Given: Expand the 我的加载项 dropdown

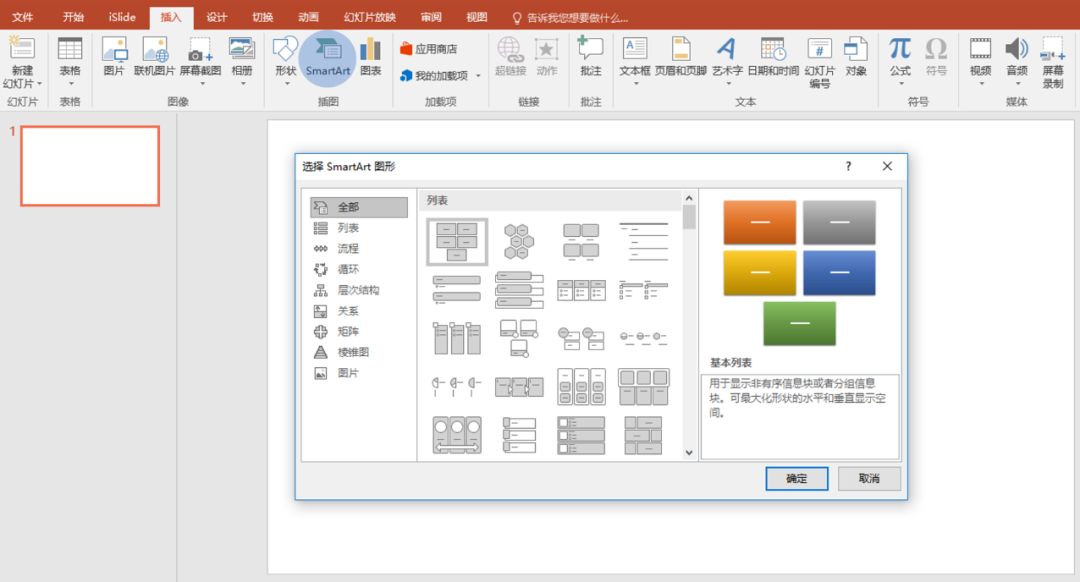Looking at the screenshot, I should [x=478, y=76].
